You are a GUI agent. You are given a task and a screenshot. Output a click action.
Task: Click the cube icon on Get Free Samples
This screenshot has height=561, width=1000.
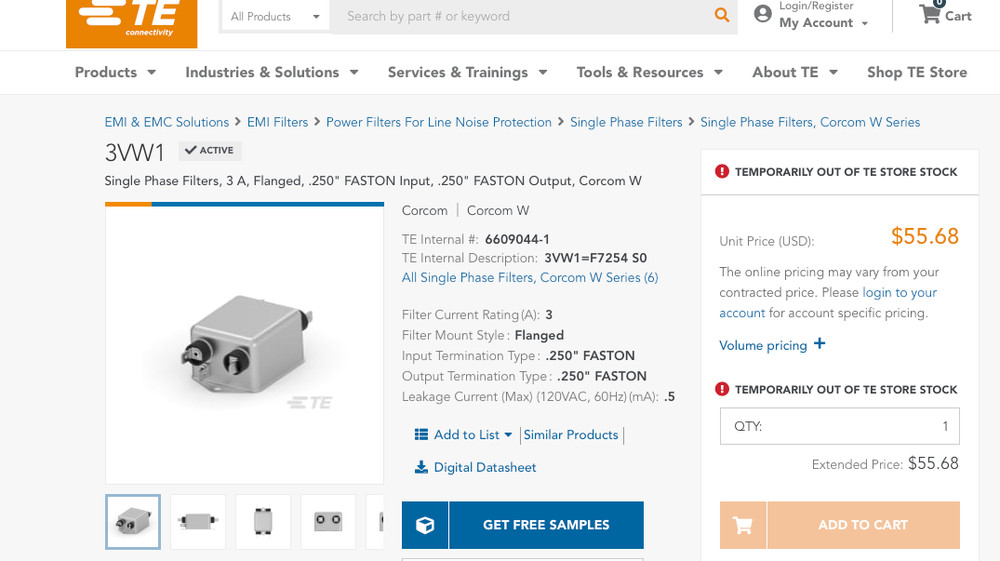click(x=425, y=525)
